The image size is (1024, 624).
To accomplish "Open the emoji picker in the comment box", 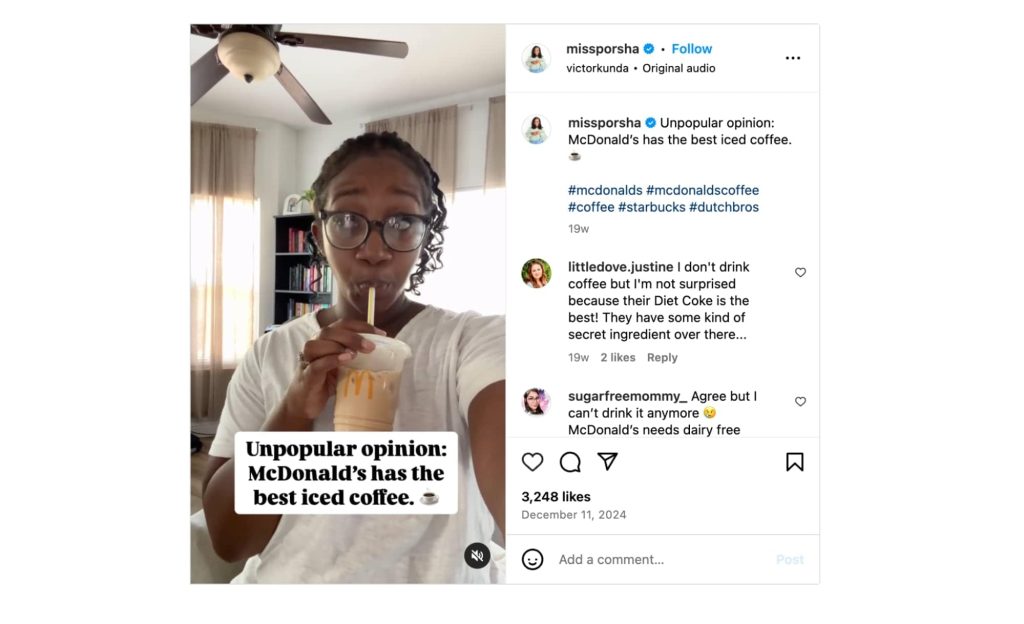I will pos(533,559).
